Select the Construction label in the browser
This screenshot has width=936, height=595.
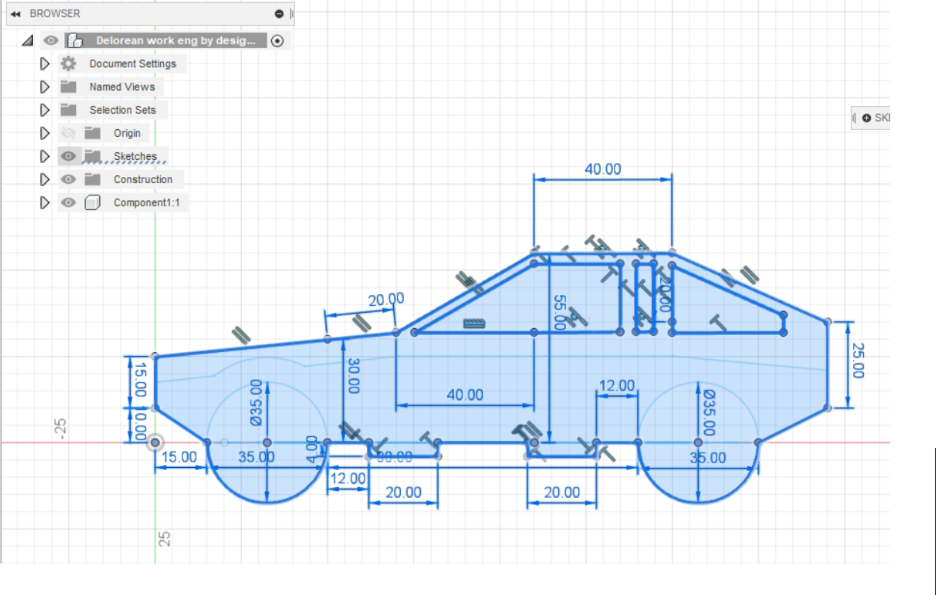143,179
